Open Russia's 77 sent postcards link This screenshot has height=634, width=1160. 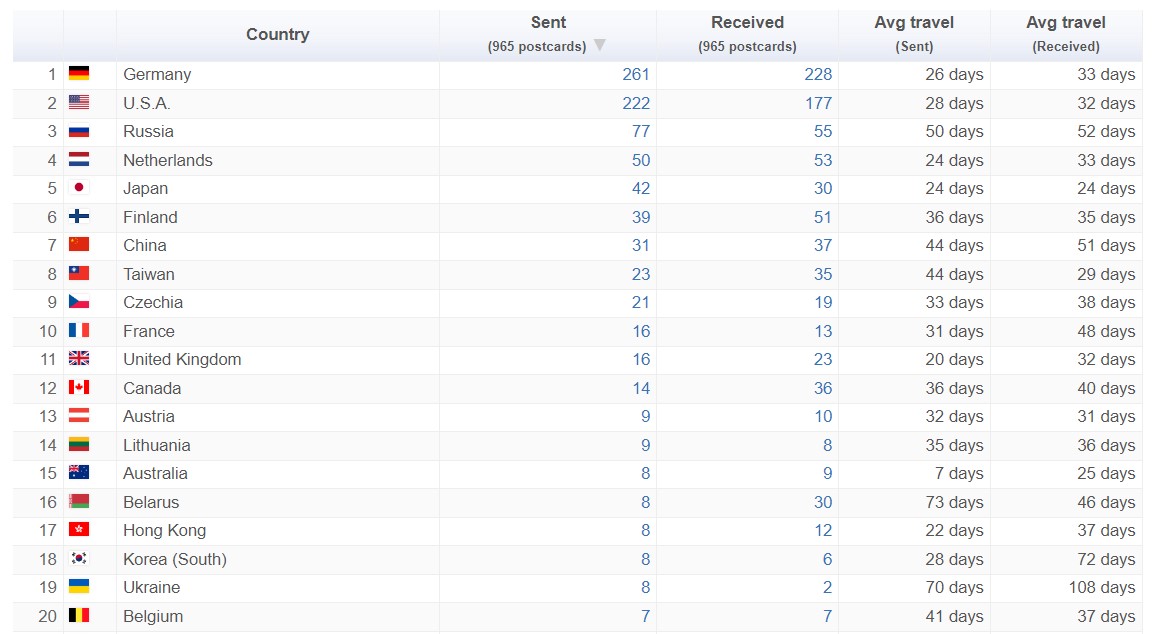[640, 132]
